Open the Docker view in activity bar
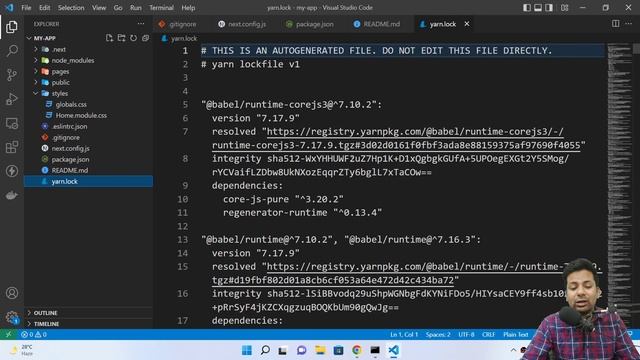The image size is (640, 360). tap(12, 195)
